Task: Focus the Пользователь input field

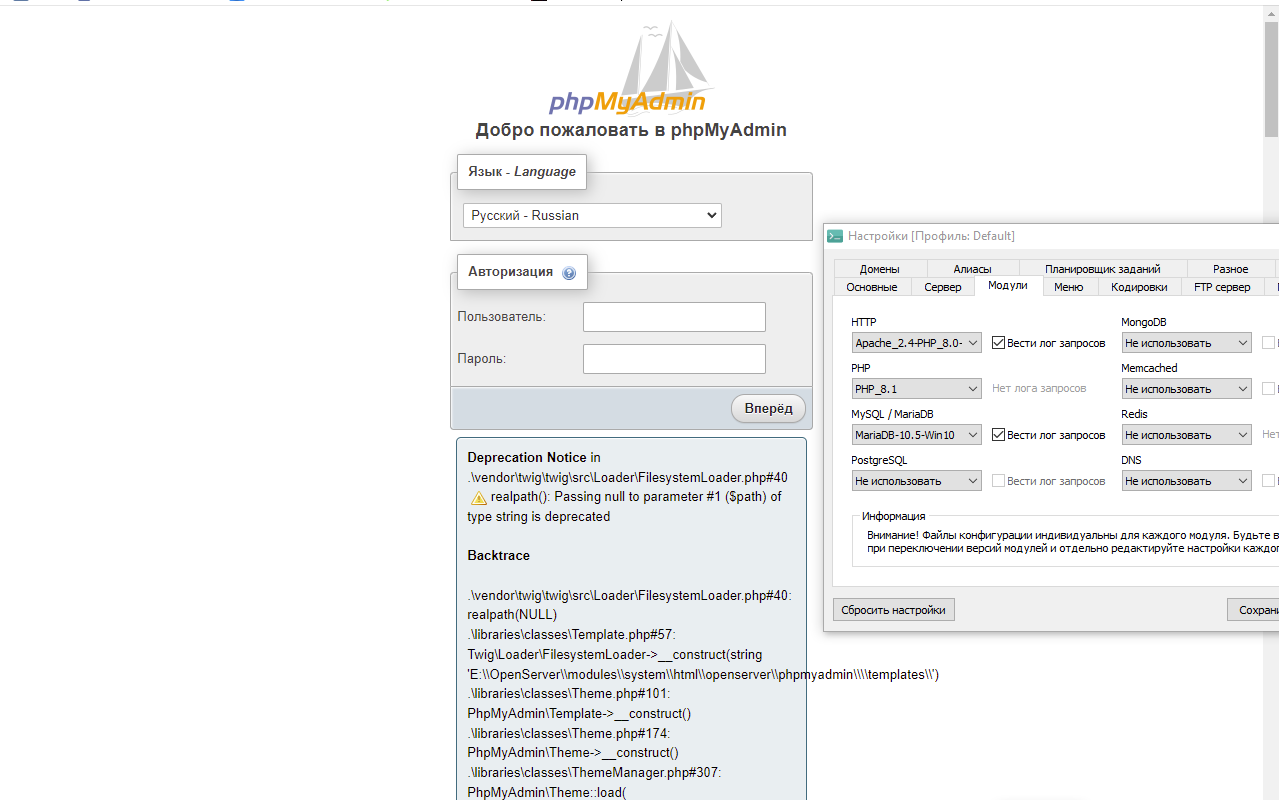Action: click(674, 317)
